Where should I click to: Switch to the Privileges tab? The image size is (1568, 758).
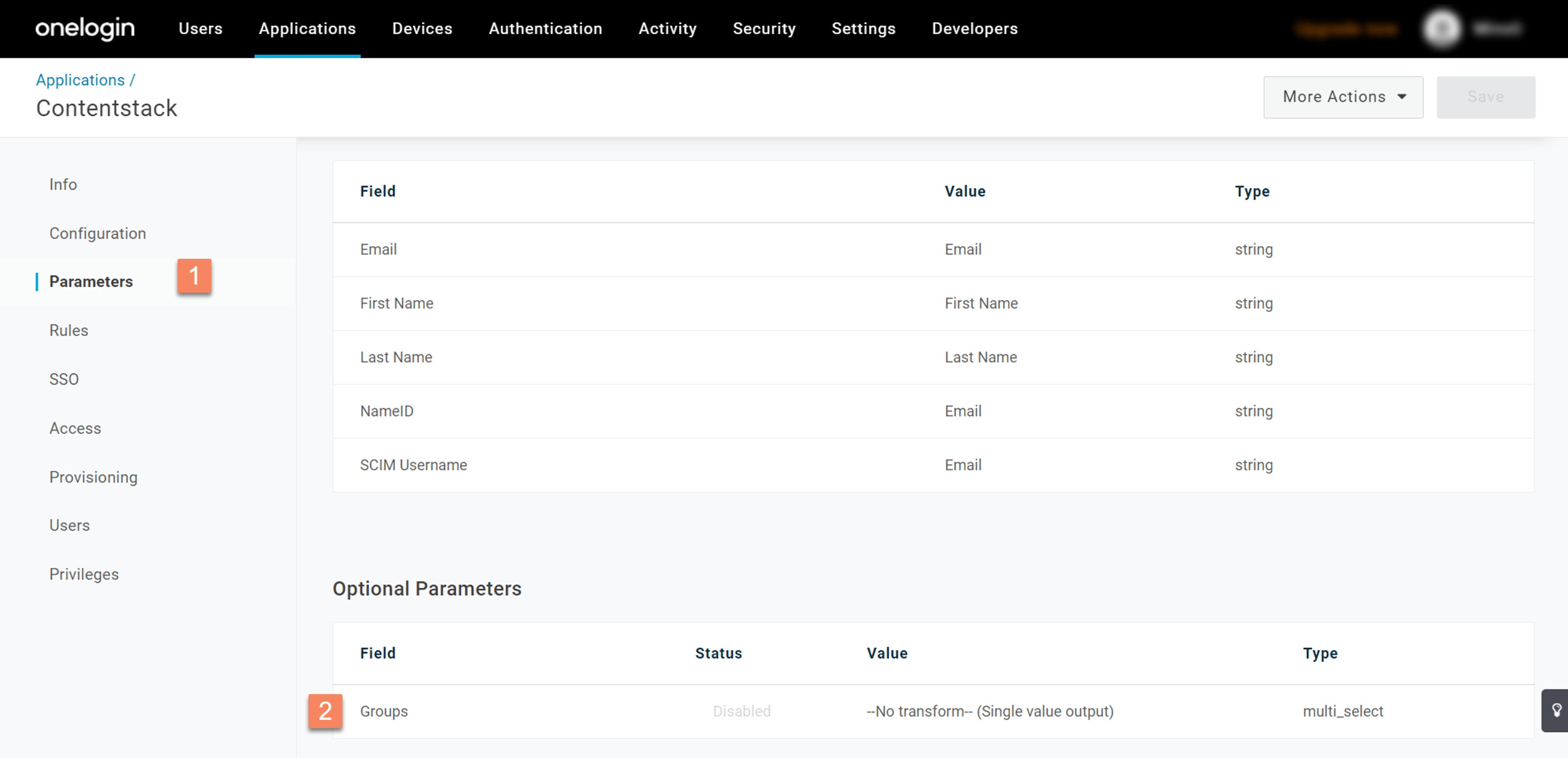[x=84, y=574]
